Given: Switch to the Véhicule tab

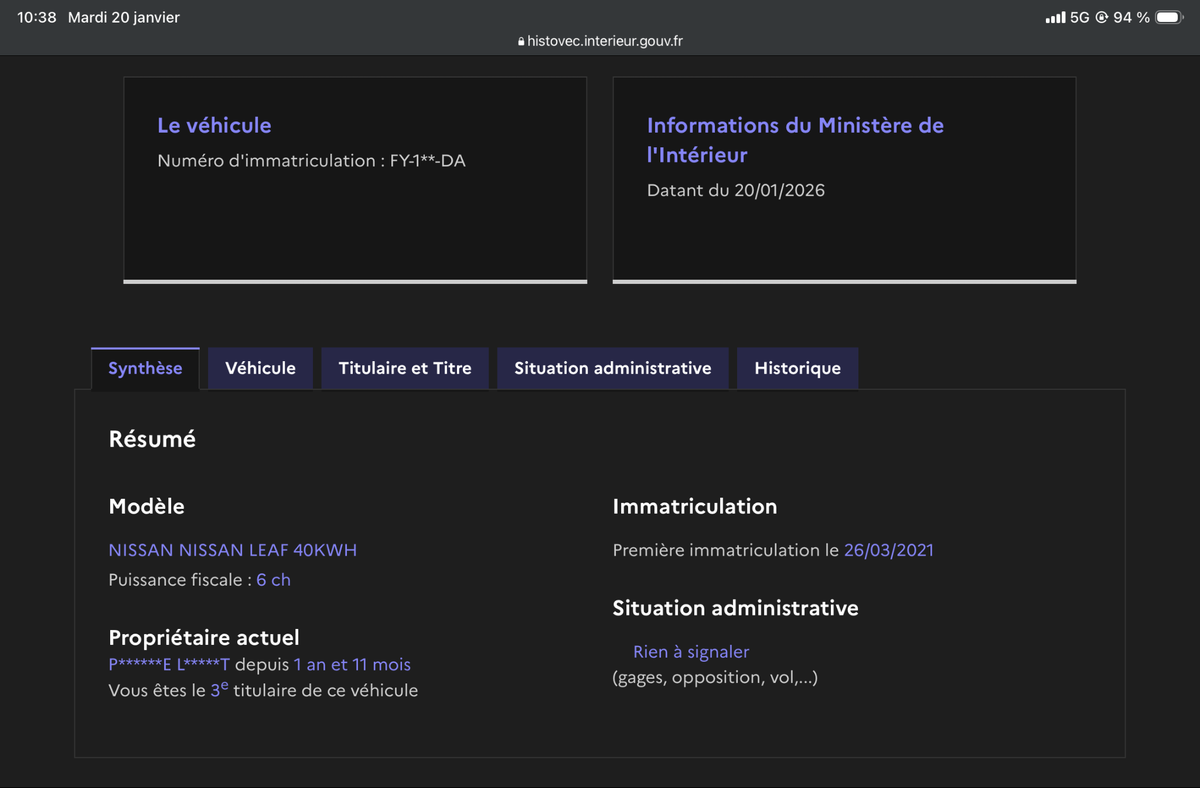Looking at the screenshot, I should tap(260, 368).
